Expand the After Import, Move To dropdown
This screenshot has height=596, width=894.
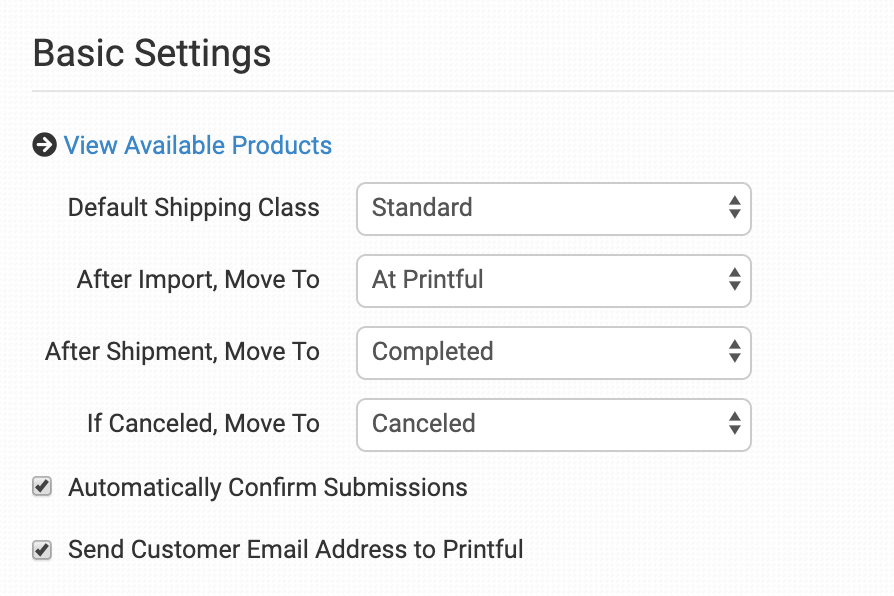(553, 280)
